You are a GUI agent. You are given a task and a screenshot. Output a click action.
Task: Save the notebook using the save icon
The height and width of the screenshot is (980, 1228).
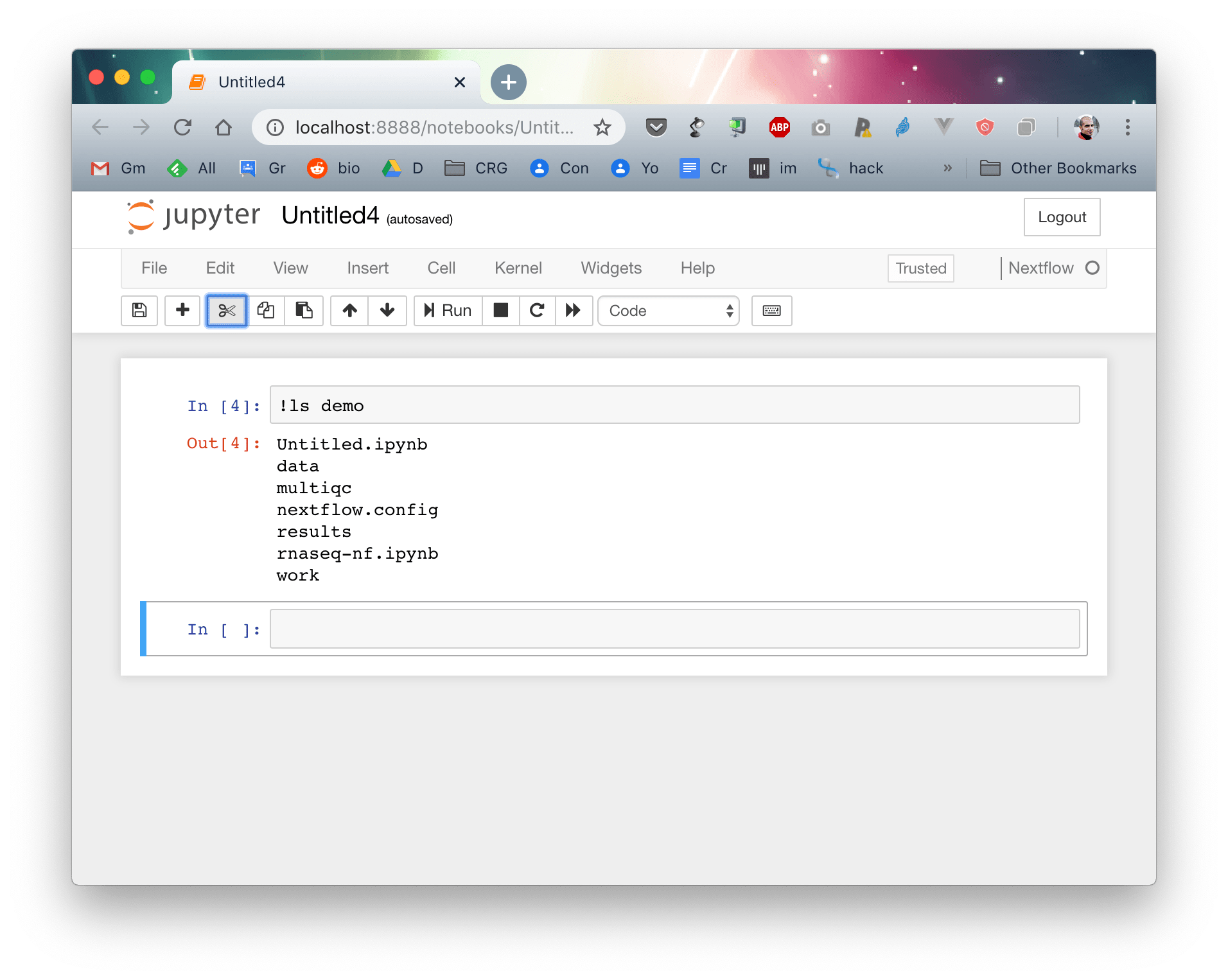[139, 310]
